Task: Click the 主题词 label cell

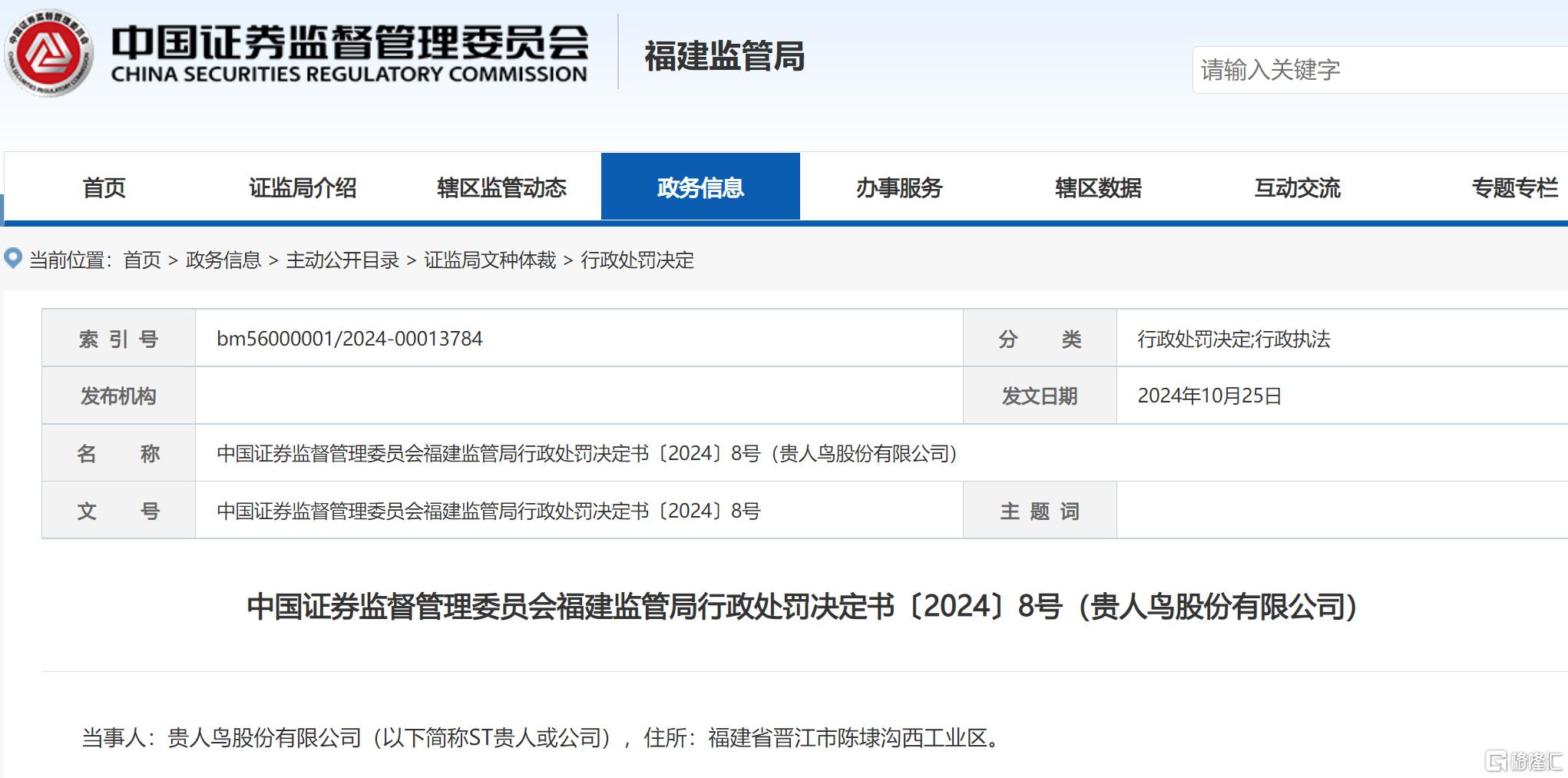Action: (x=1040, y=511)
